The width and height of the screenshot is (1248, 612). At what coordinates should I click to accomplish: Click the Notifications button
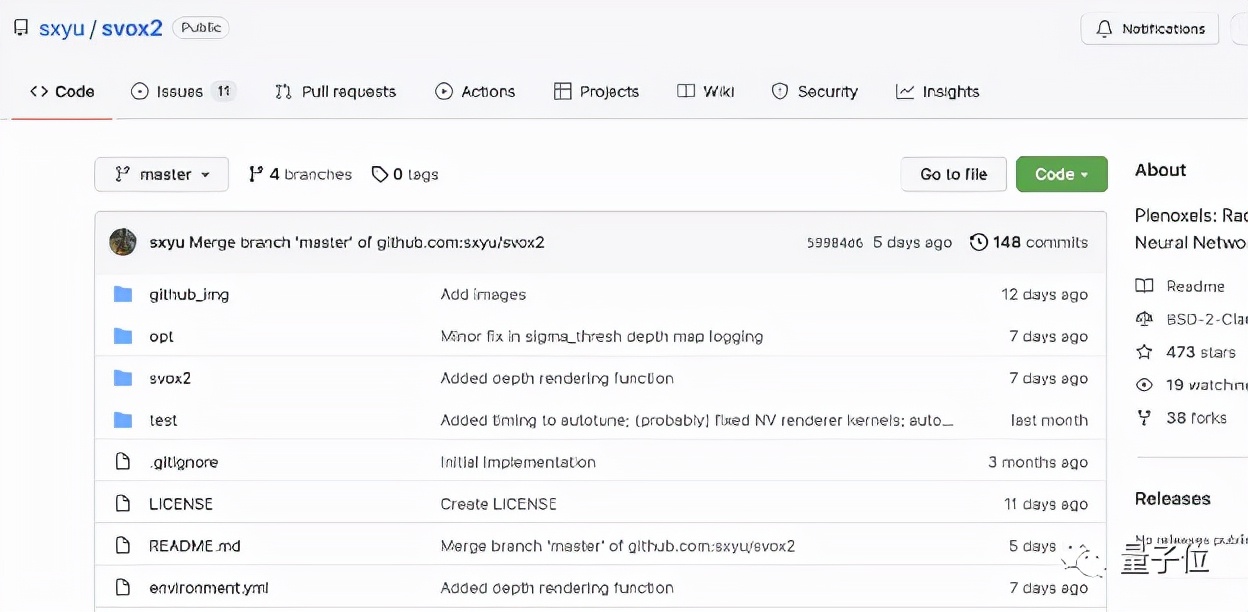[1150, 29]
